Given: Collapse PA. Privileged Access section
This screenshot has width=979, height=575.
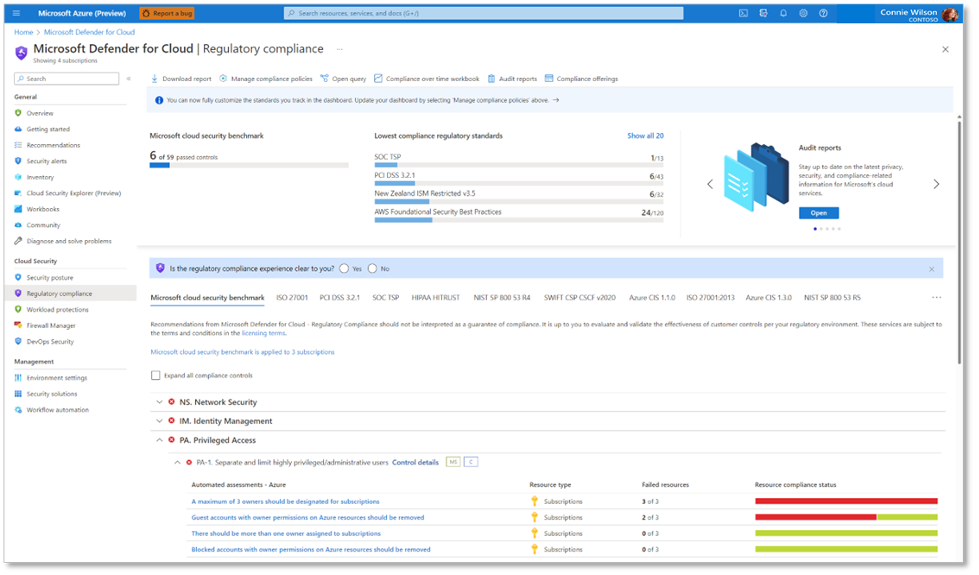Looking at the screenshot, I should click(159, 440).
